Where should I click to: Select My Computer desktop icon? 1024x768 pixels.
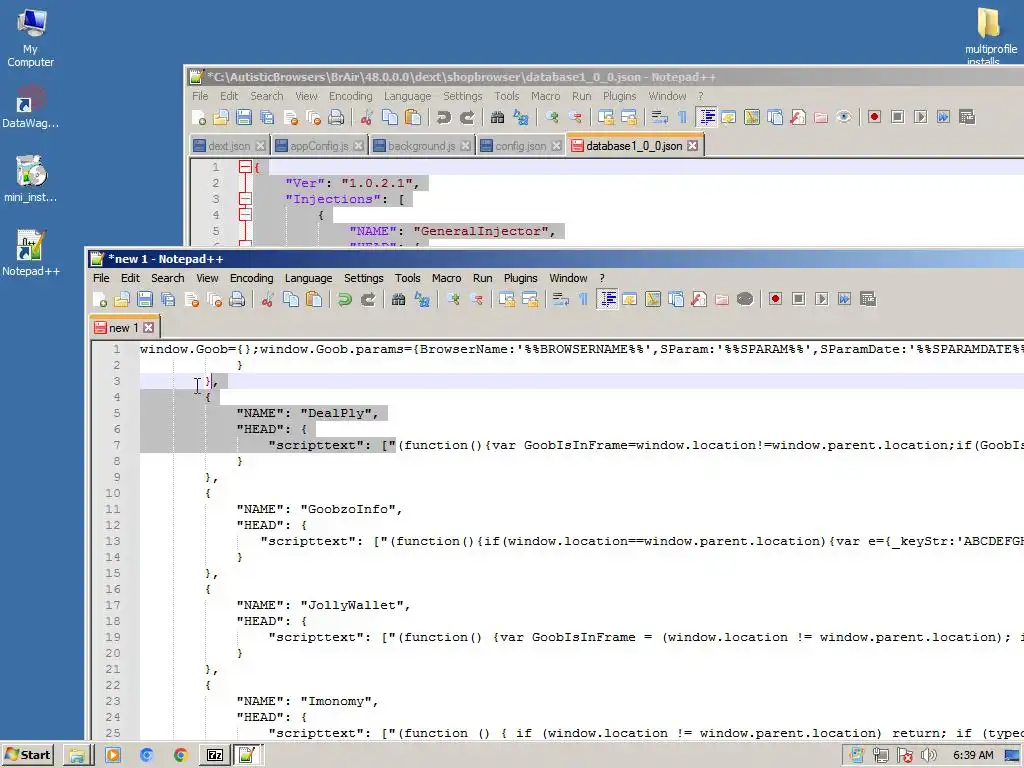[31, 37]
